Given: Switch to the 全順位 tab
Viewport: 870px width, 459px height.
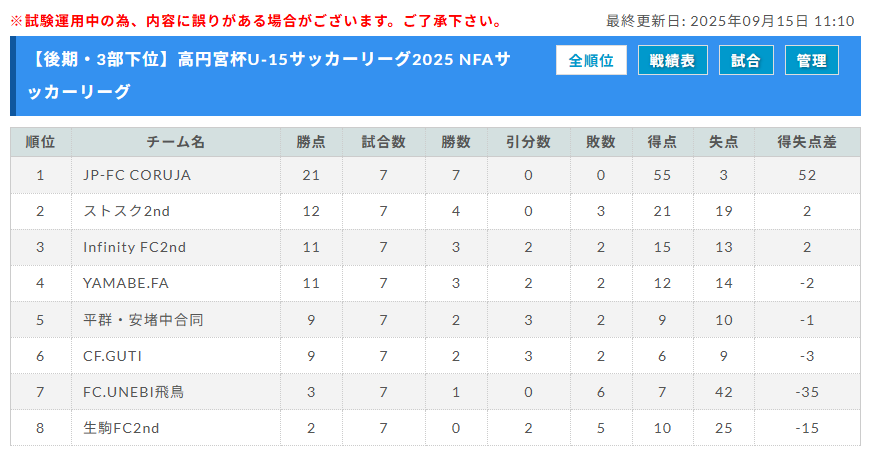Looking at the screenshot, I should 591,61.
